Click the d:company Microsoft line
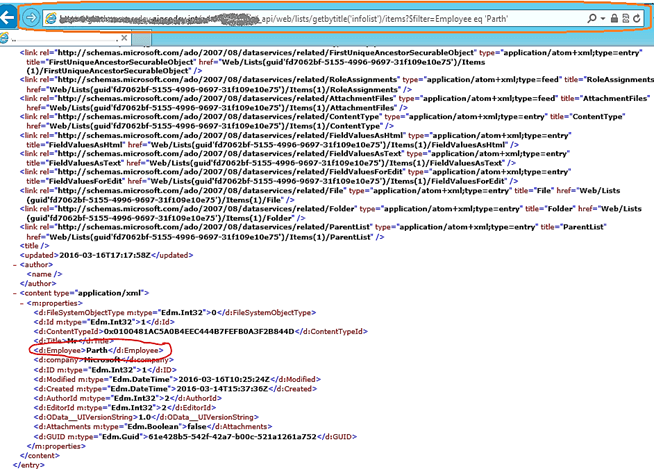654x469 pixels. 104,360
